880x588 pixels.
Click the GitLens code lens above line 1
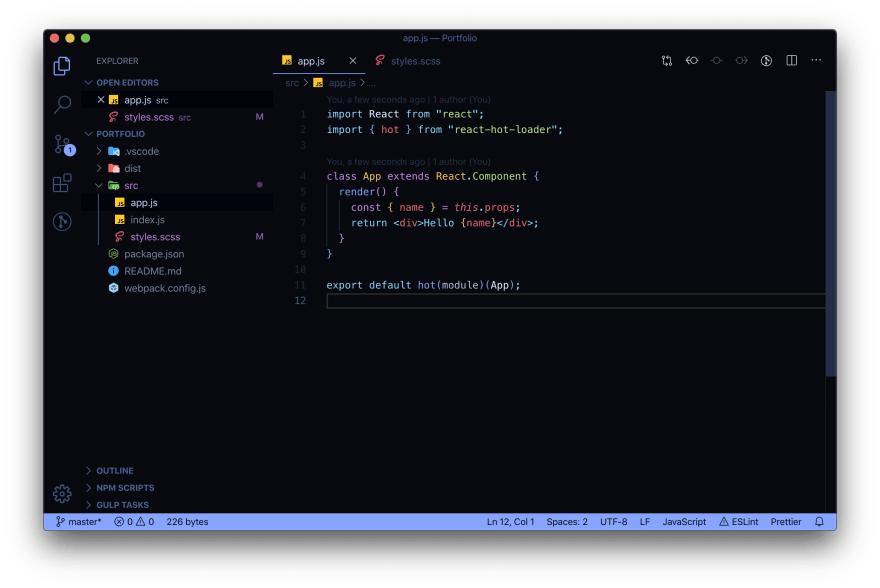pos(409,99)
